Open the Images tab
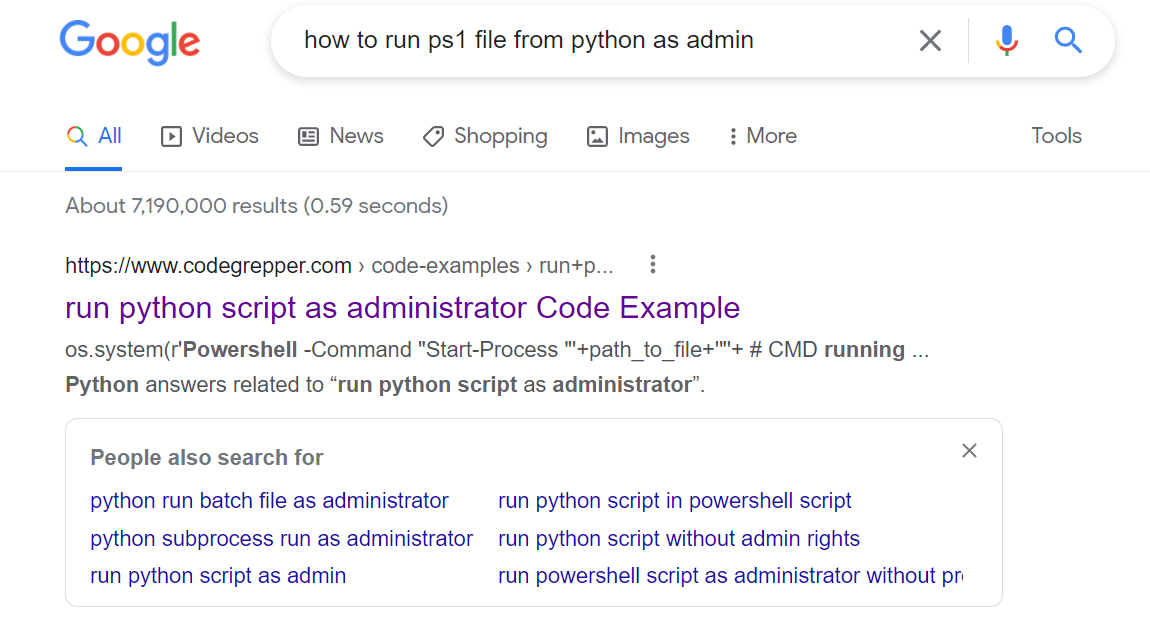 638,136
